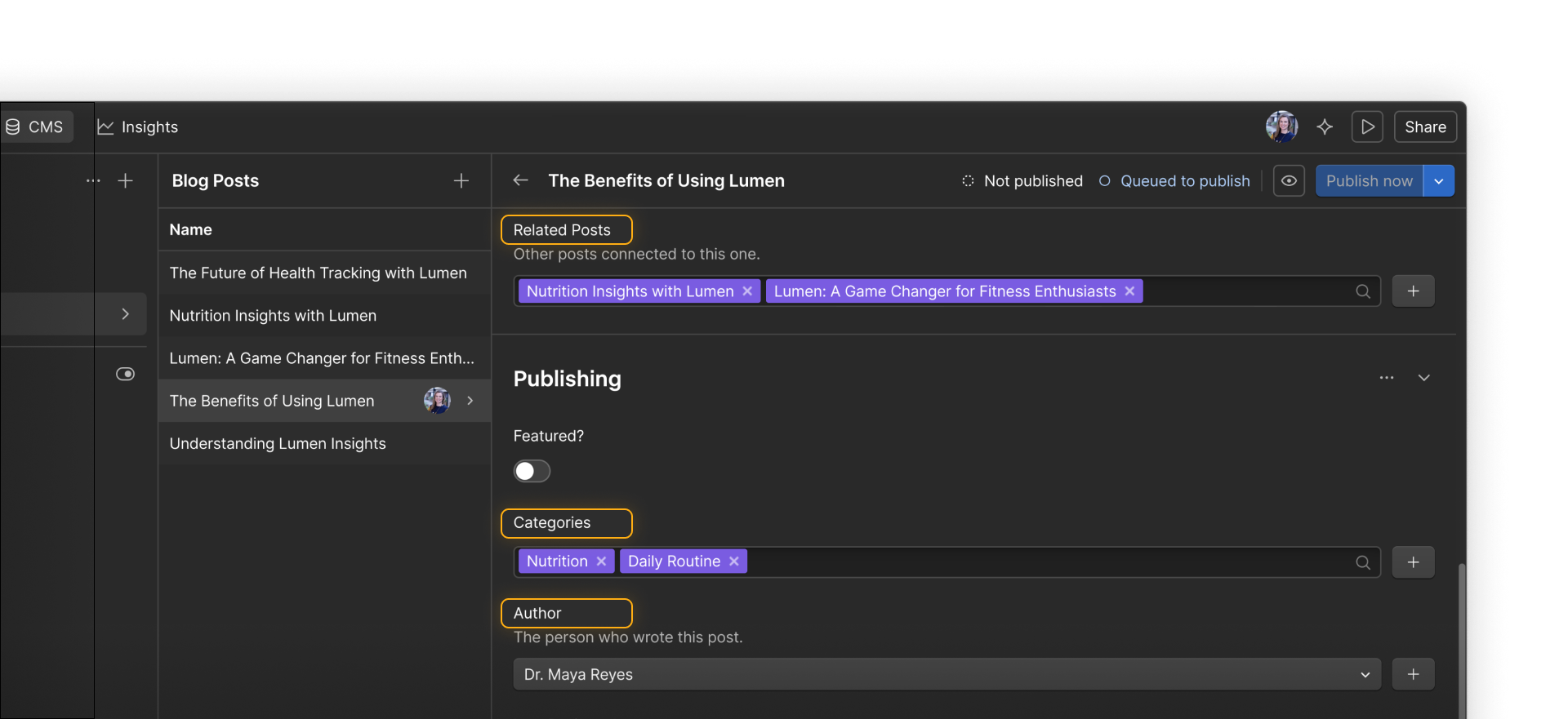The width and height of the screenshot is (1568, 719).
Task: Remove Lumen: A Game Changer related post tag
Action: click(x=1129, y=291)
